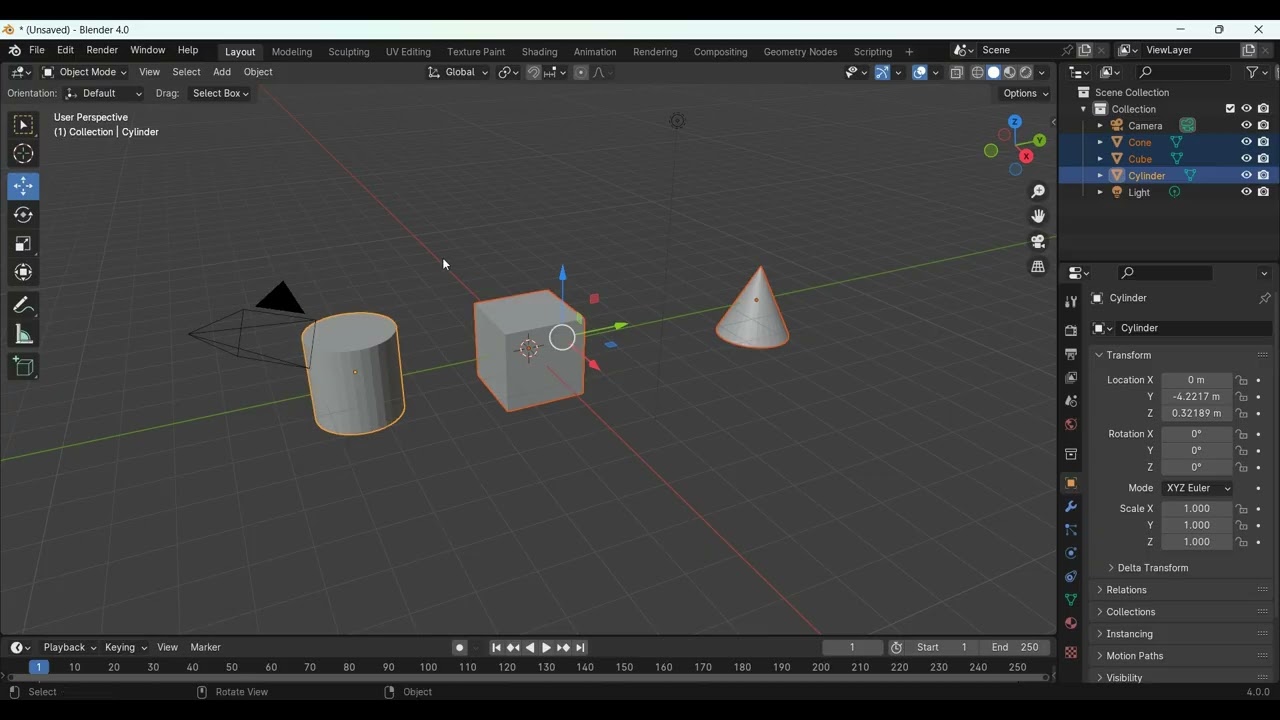Click the pan view hand icon
This screenshot has width=1280, height=720.
point(1038,216)
